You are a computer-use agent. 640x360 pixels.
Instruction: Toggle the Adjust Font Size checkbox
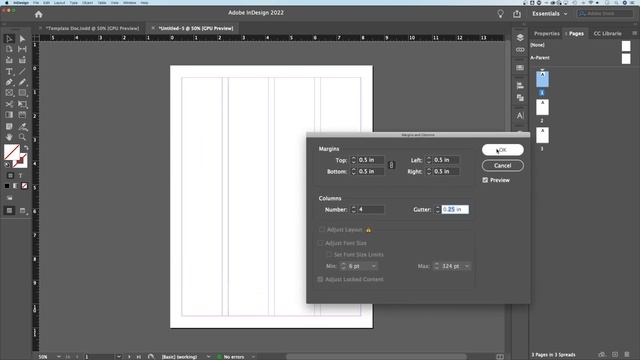320,243
